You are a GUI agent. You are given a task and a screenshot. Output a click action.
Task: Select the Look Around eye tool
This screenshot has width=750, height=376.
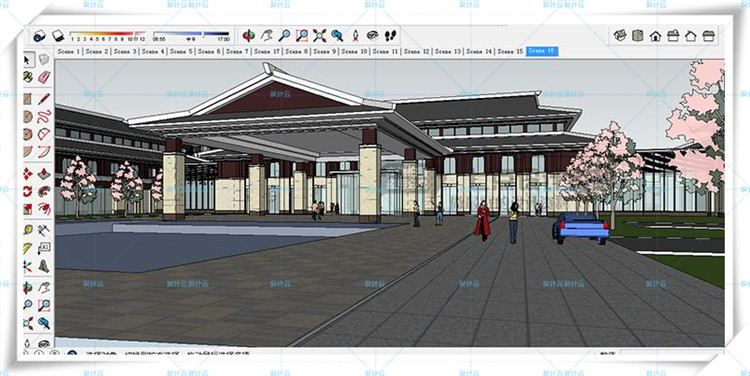[373, 35]
